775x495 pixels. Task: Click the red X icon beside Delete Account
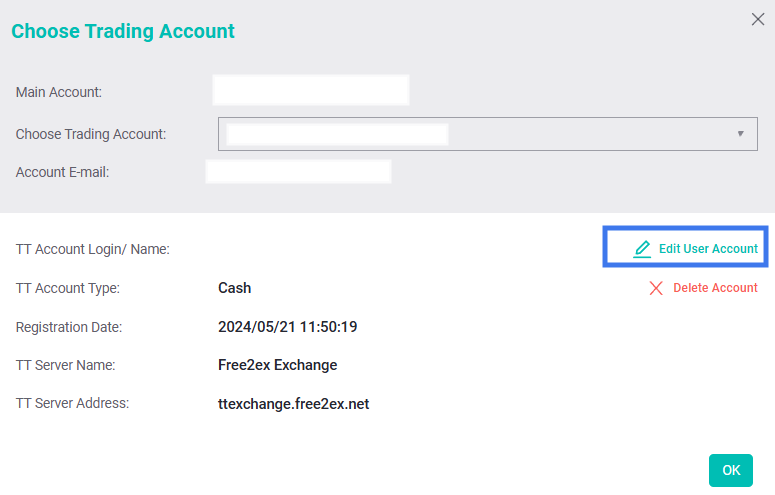pyautogui.click(x=656, y=288)
